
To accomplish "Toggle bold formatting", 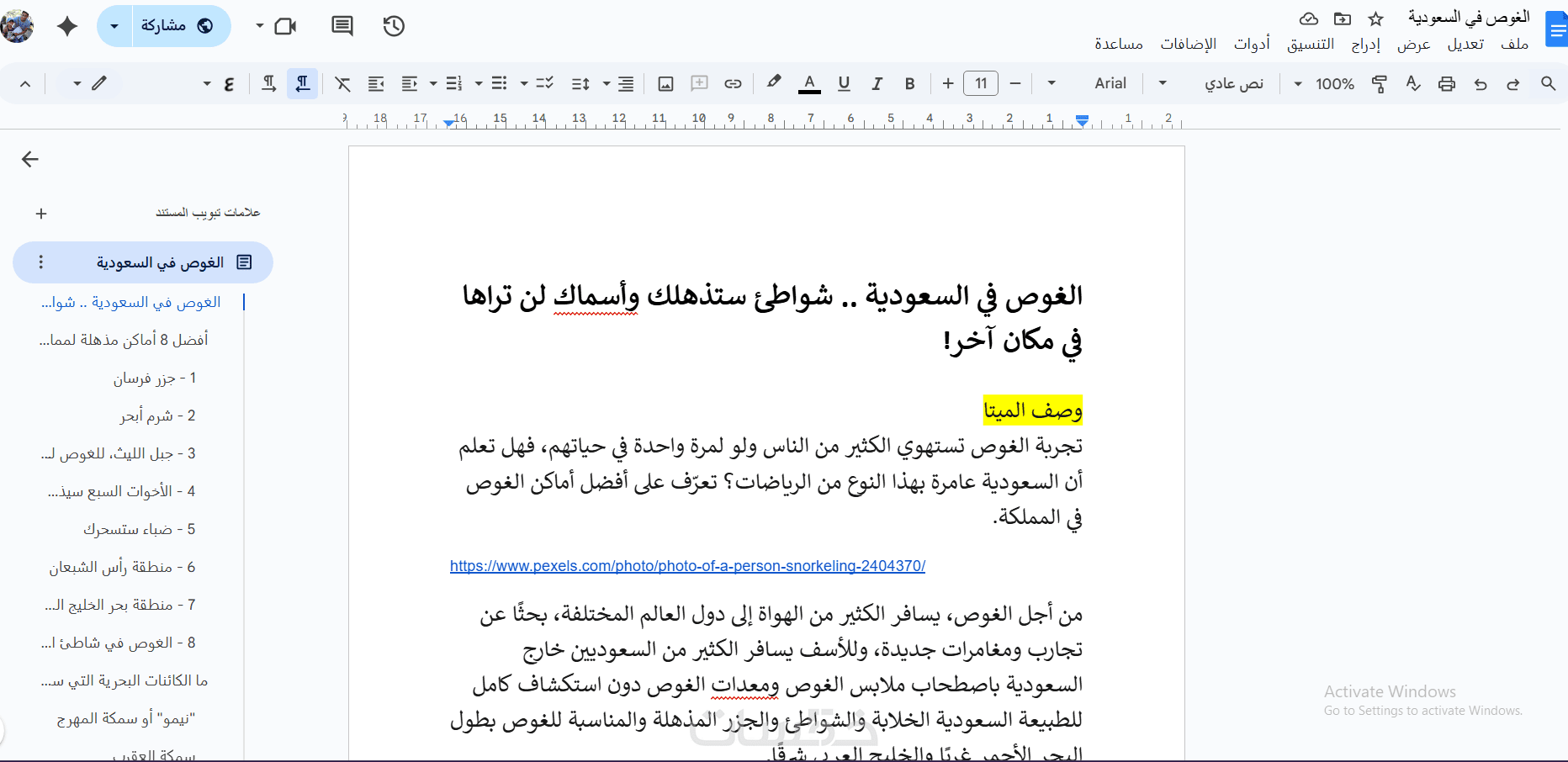I will tap(909, 83).
